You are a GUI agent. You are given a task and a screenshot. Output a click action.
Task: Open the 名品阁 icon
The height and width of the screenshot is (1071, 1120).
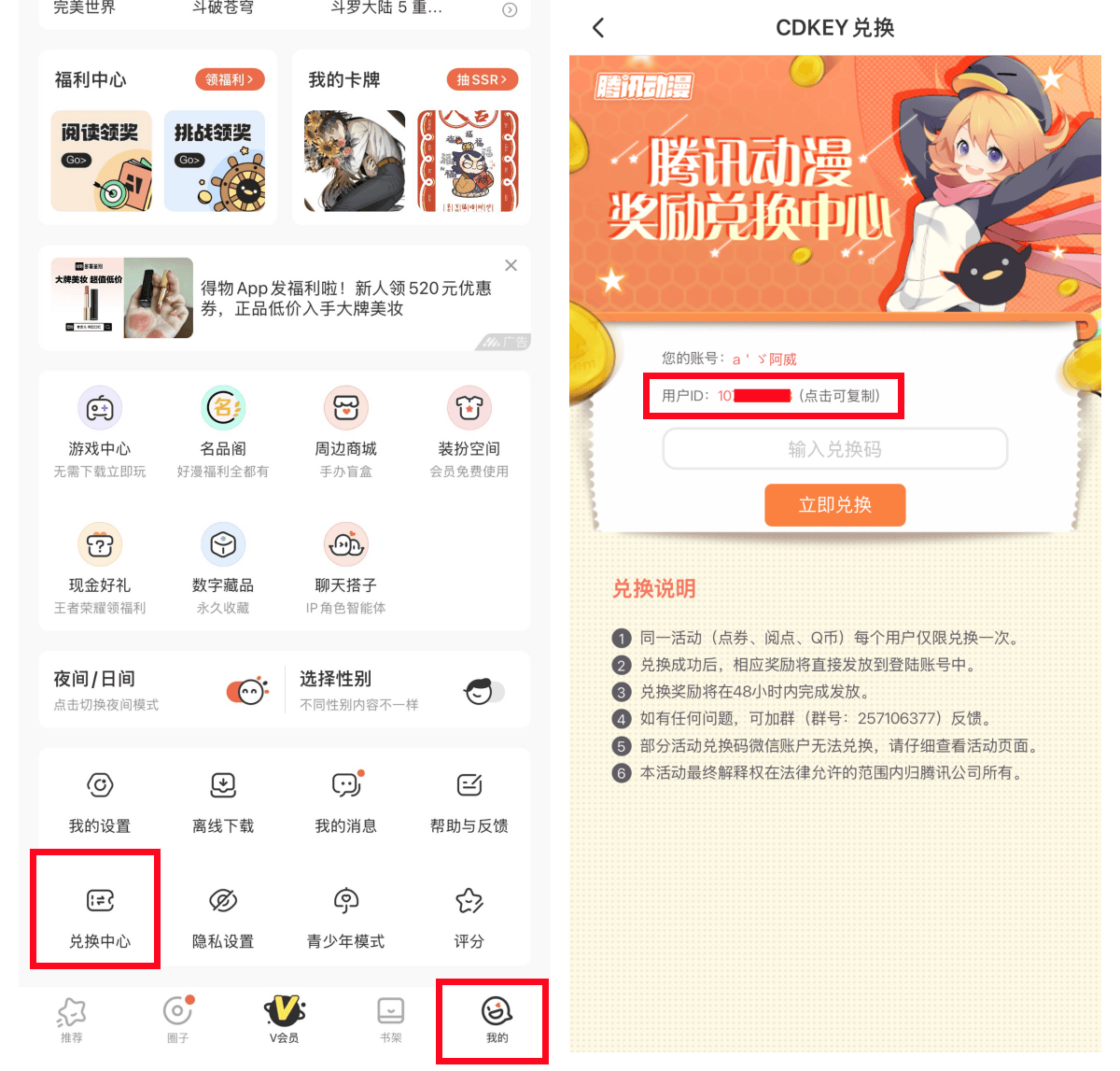(x=223, y=408)
